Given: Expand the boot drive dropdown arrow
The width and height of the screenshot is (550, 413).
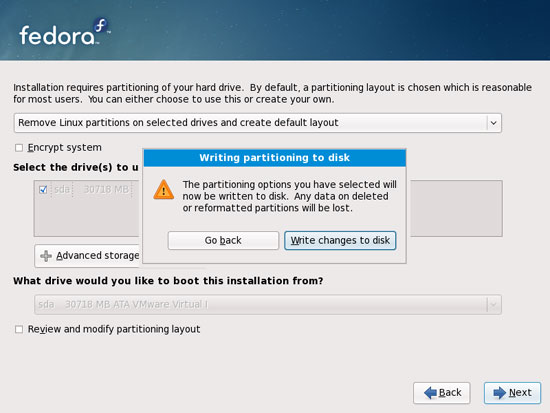Looking at the screenshot, I should (x=493, y=305).
